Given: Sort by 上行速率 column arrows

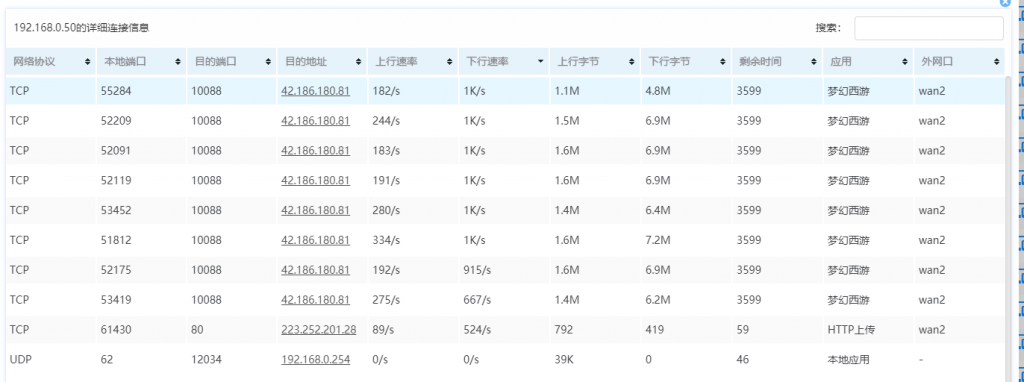Looking at the screenshot, I should click(x=449, y=62).
